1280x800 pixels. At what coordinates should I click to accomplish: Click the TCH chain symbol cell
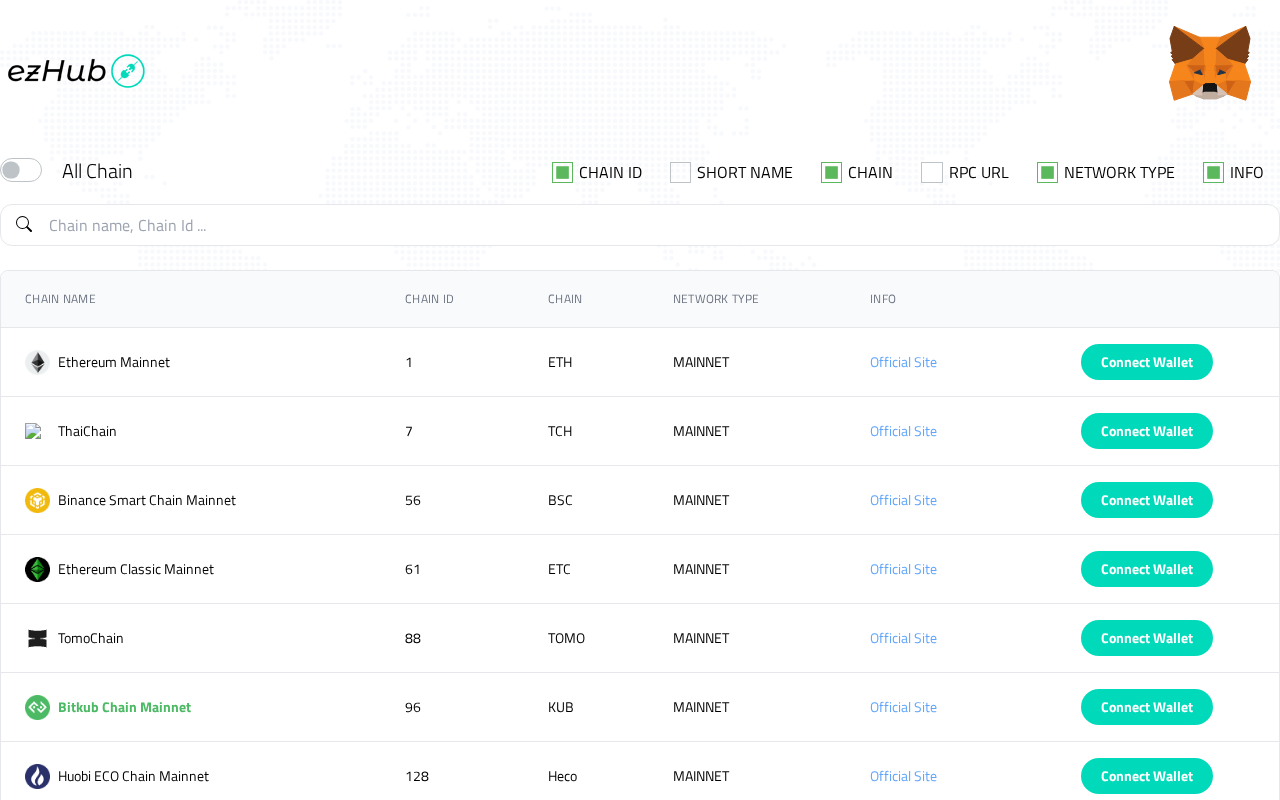560,431
